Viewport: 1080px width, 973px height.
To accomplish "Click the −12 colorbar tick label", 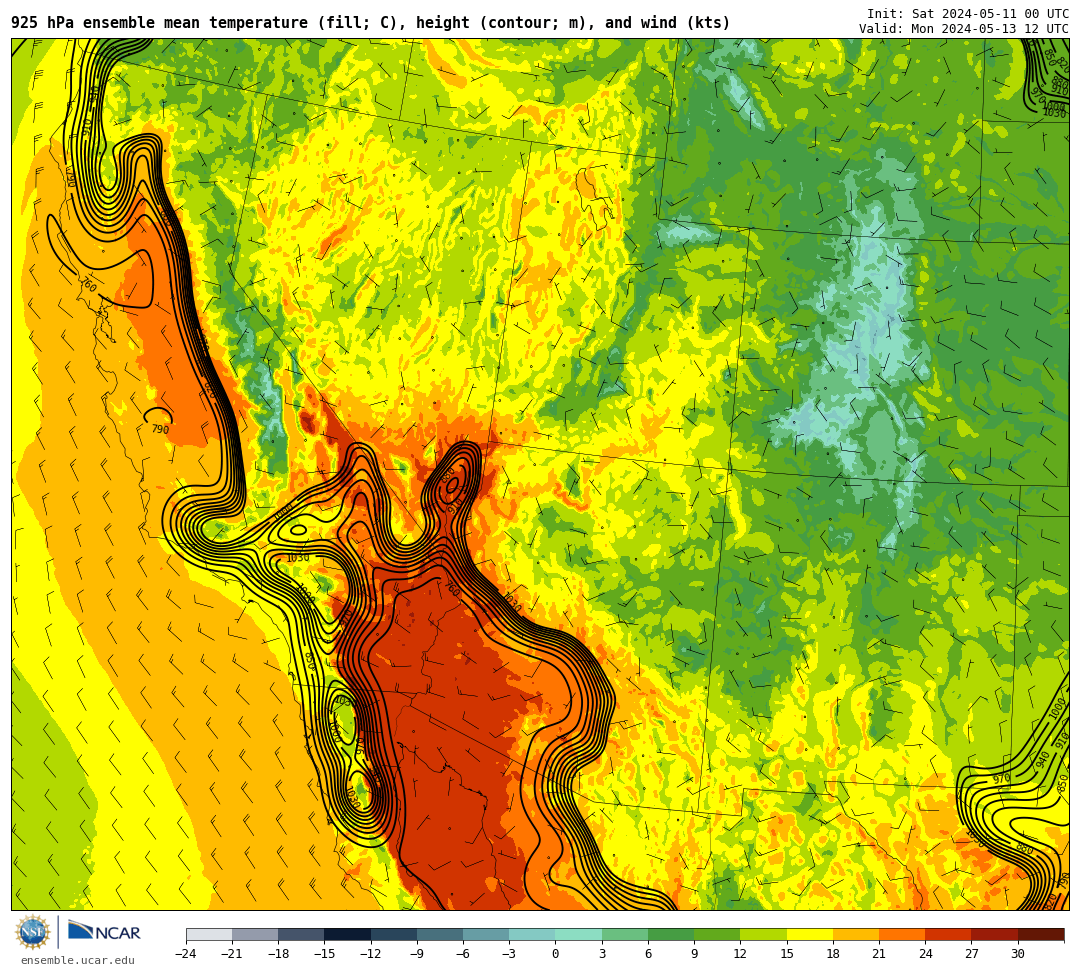I will 371,954.
